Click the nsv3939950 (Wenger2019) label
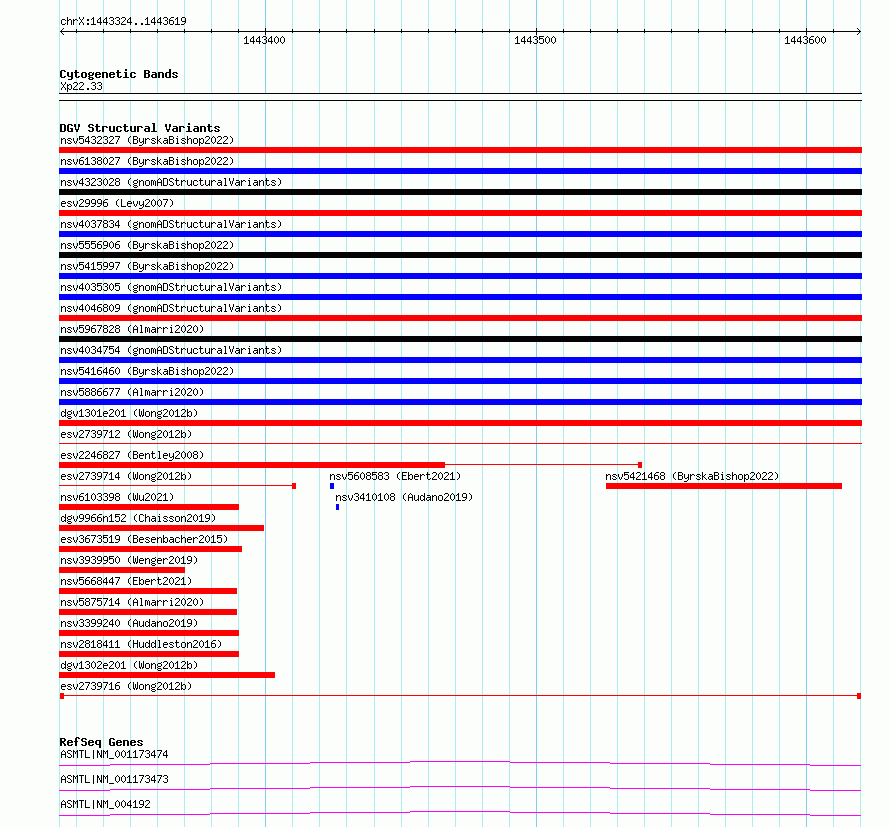890x827 pixels. click(129, 560)
